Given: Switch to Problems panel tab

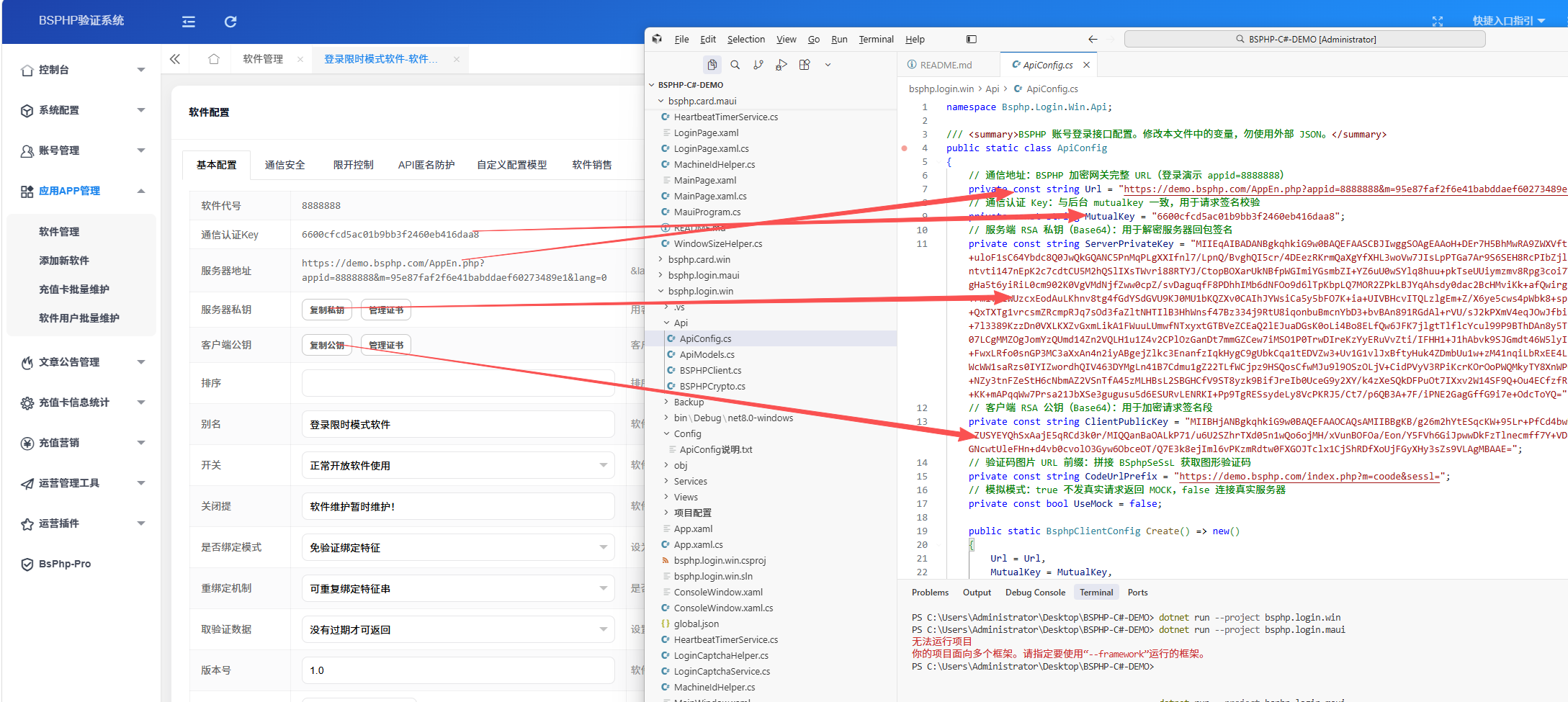Looking at the screenshot, I should (x=930, y=593).
